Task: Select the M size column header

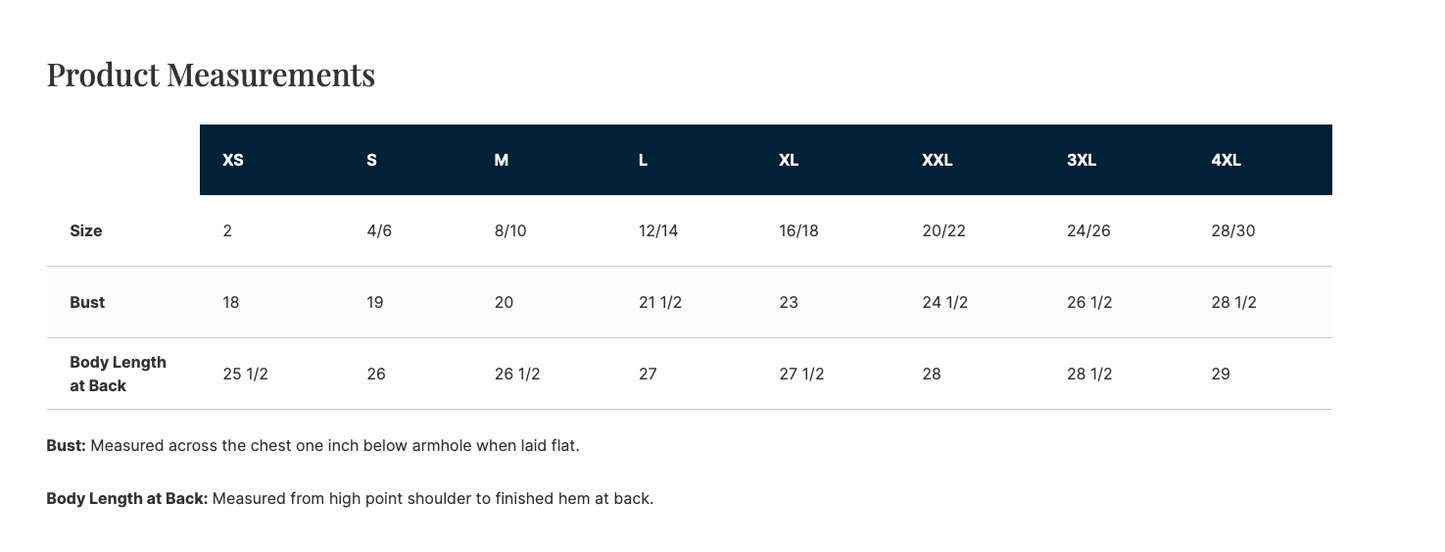Action: coord(501,160)
